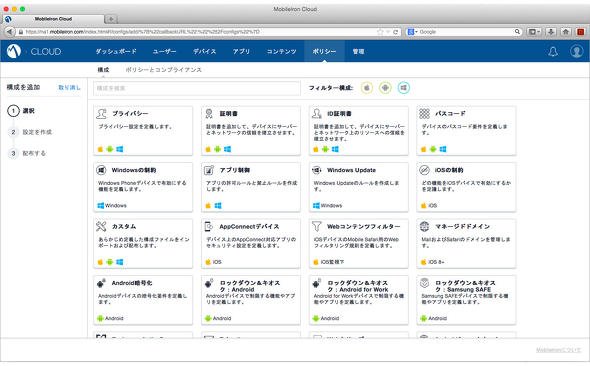Click the Samsung SAFE kiosk icon
590x366 pixels.
point(424,283)
